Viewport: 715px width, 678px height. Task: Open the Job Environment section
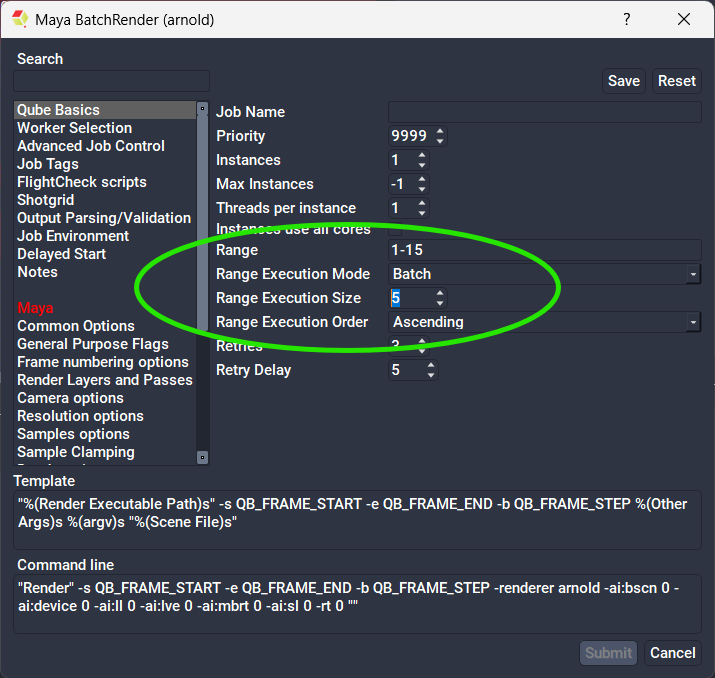coord(73,236)
